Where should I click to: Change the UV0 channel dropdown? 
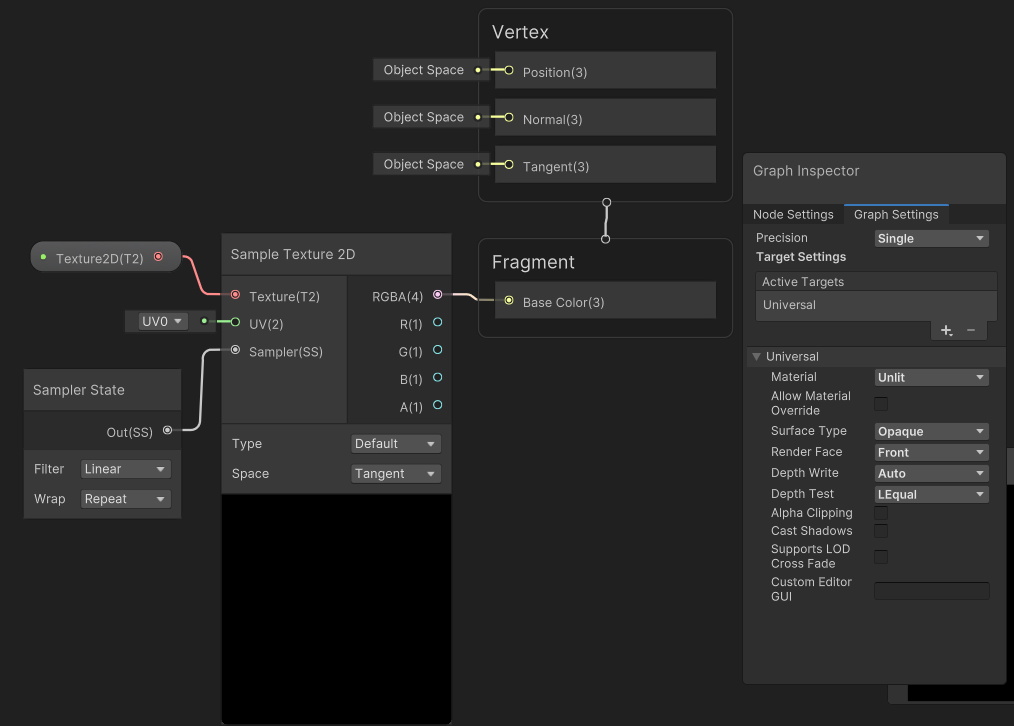(x=158, y=321)
